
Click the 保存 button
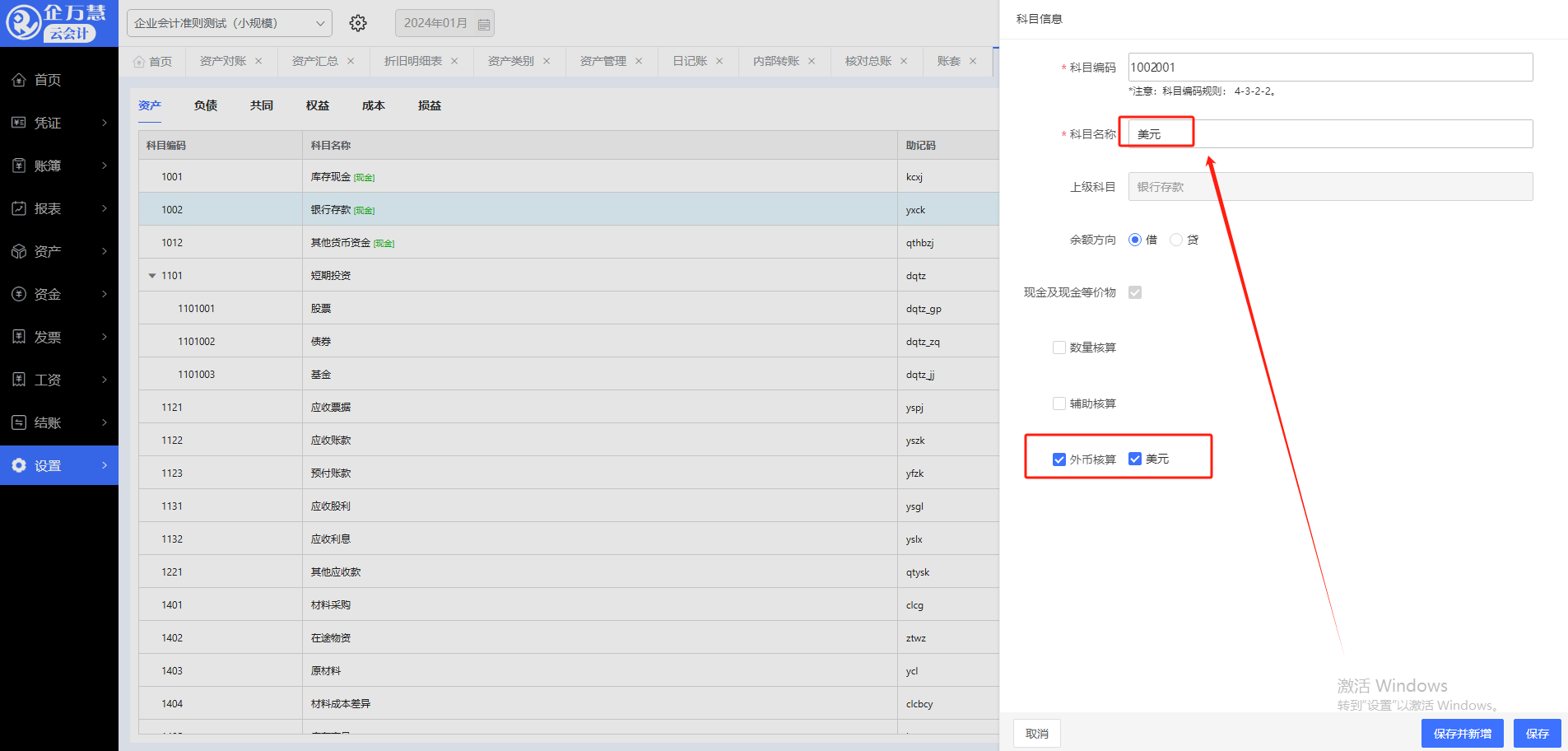pos(1538,734)
